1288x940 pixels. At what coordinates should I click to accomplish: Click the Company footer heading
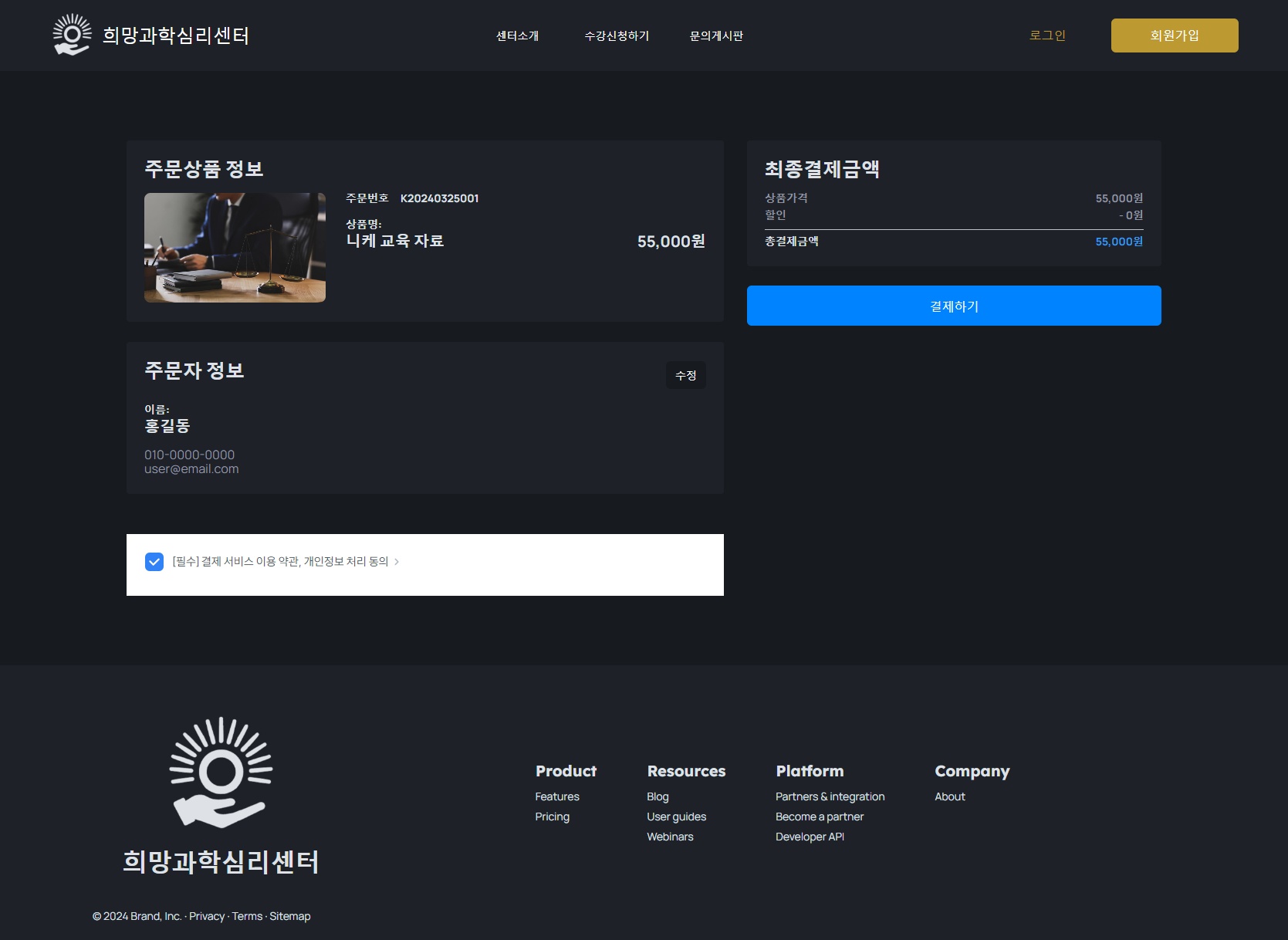coord(972,771)
